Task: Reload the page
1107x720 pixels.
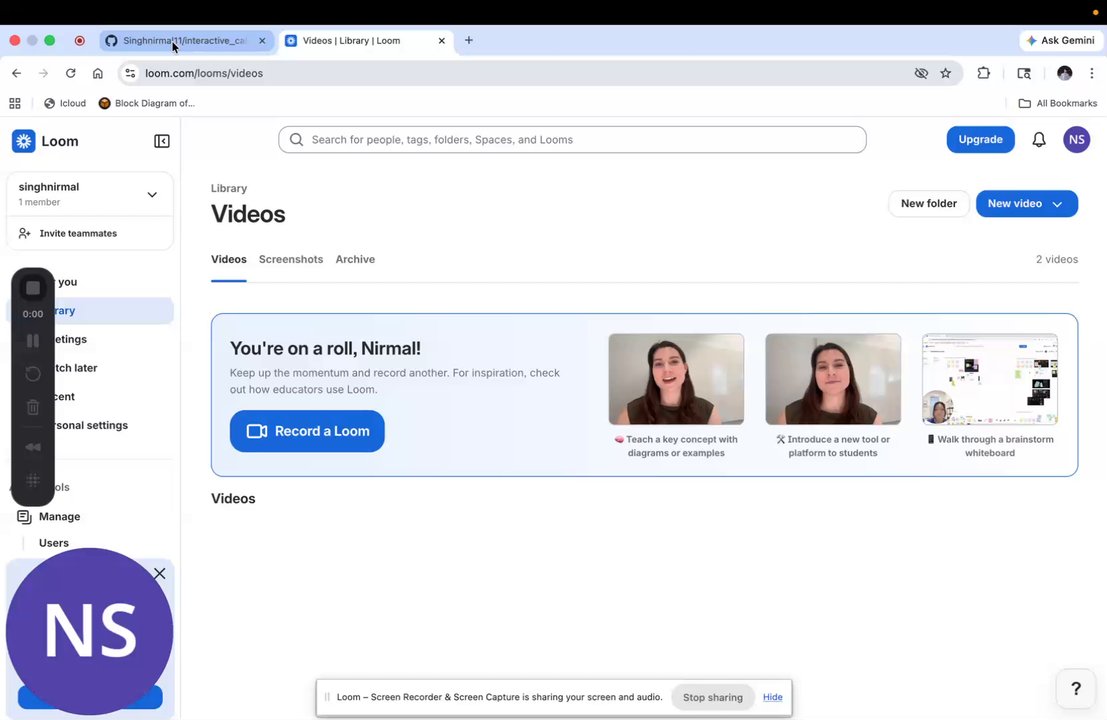Action: point(71,73)
